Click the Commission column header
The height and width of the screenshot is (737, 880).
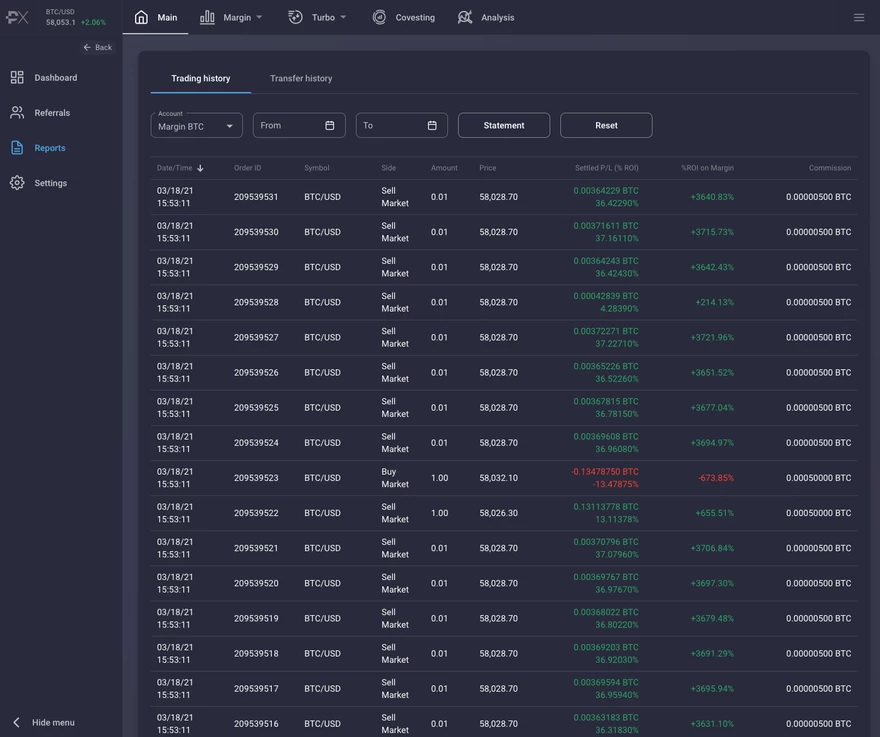[829, 168]
